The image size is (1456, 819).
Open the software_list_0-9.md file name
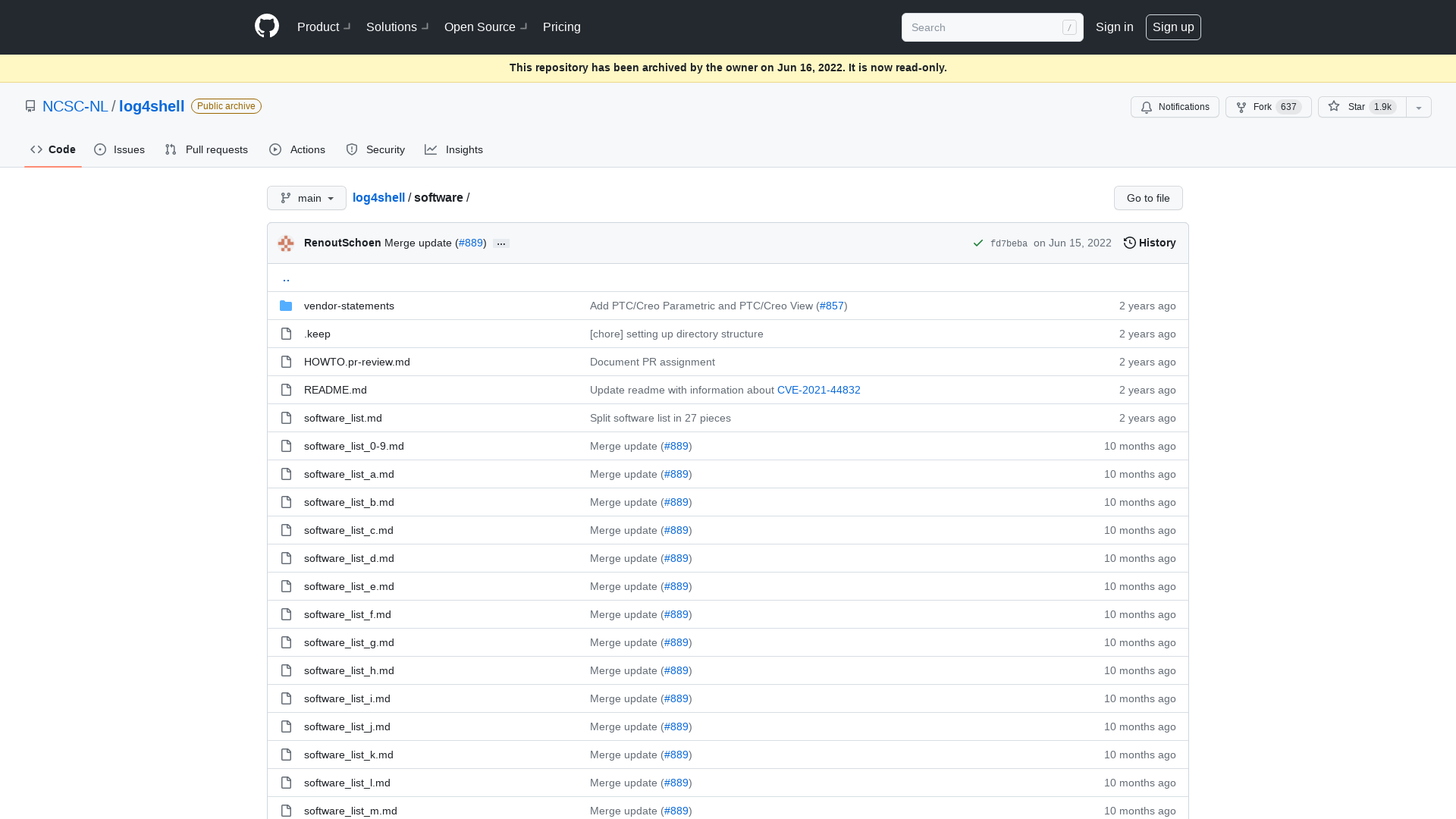354,446
